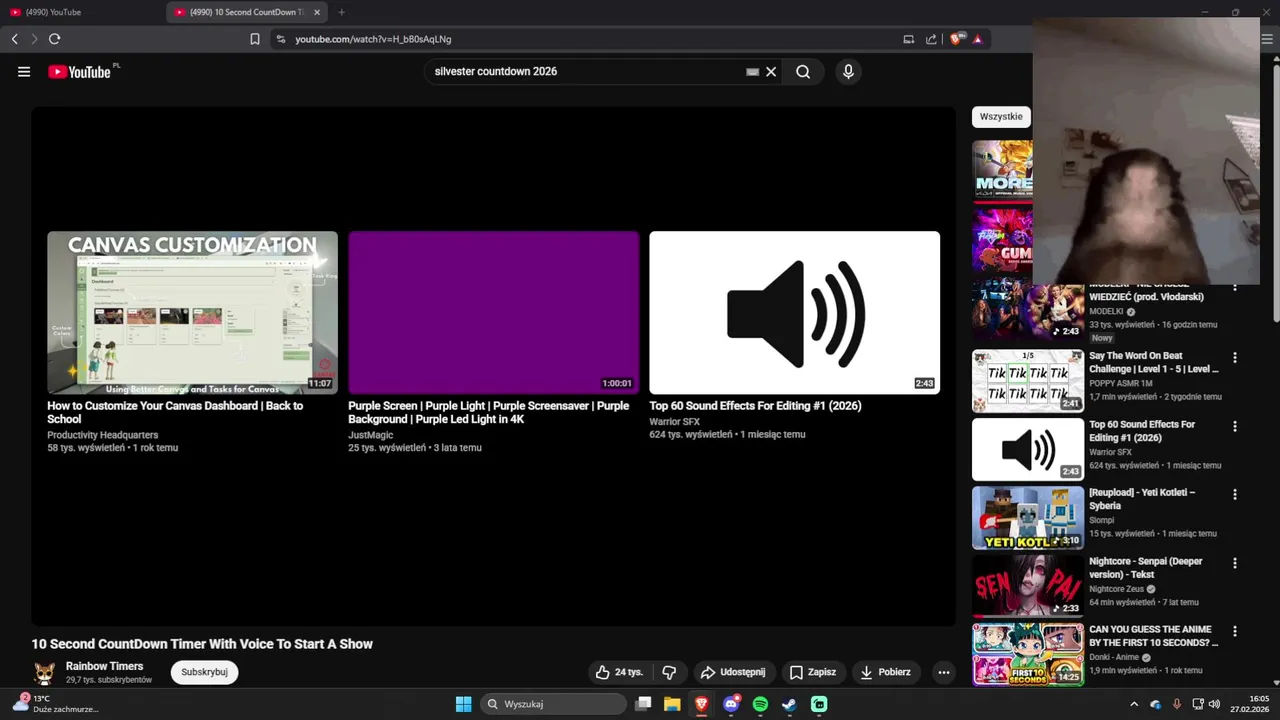Image resolution: width=1280 pixels, height=720 pixels.
Task: Open the Rainbow Timers channel name
Action: [x=104, y=666]
